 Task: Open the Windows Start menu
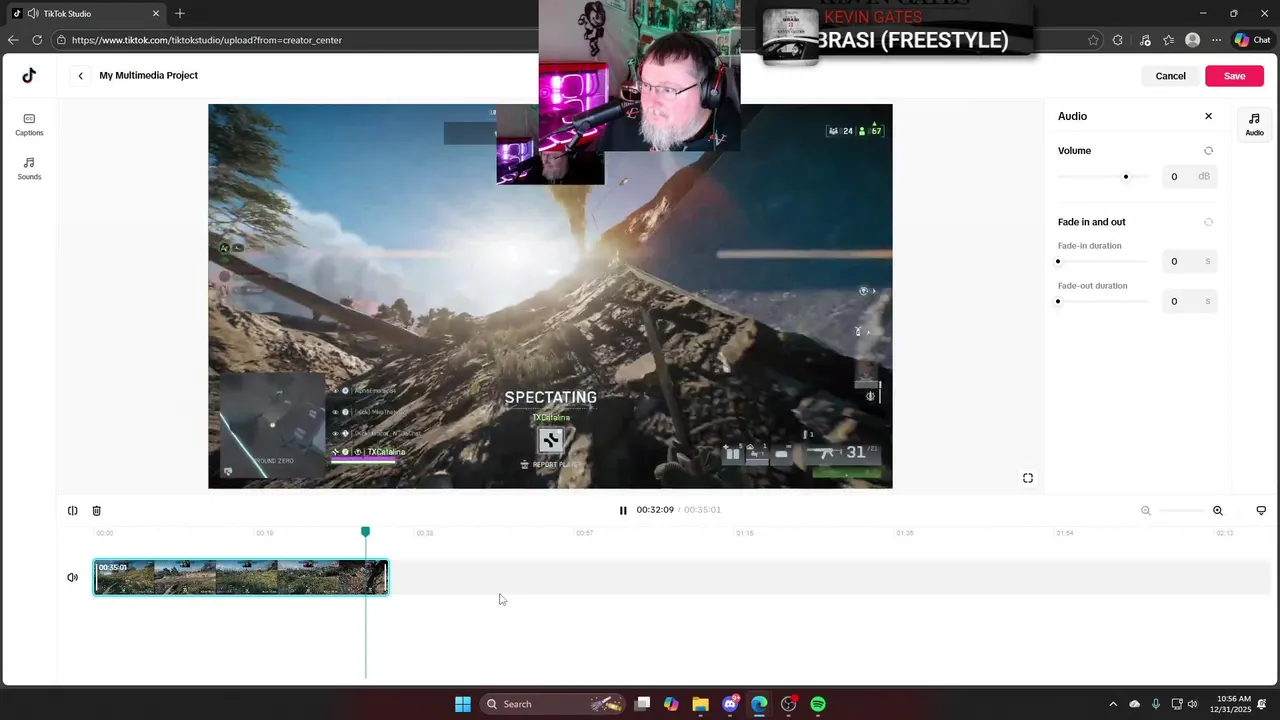pos(463,704)
